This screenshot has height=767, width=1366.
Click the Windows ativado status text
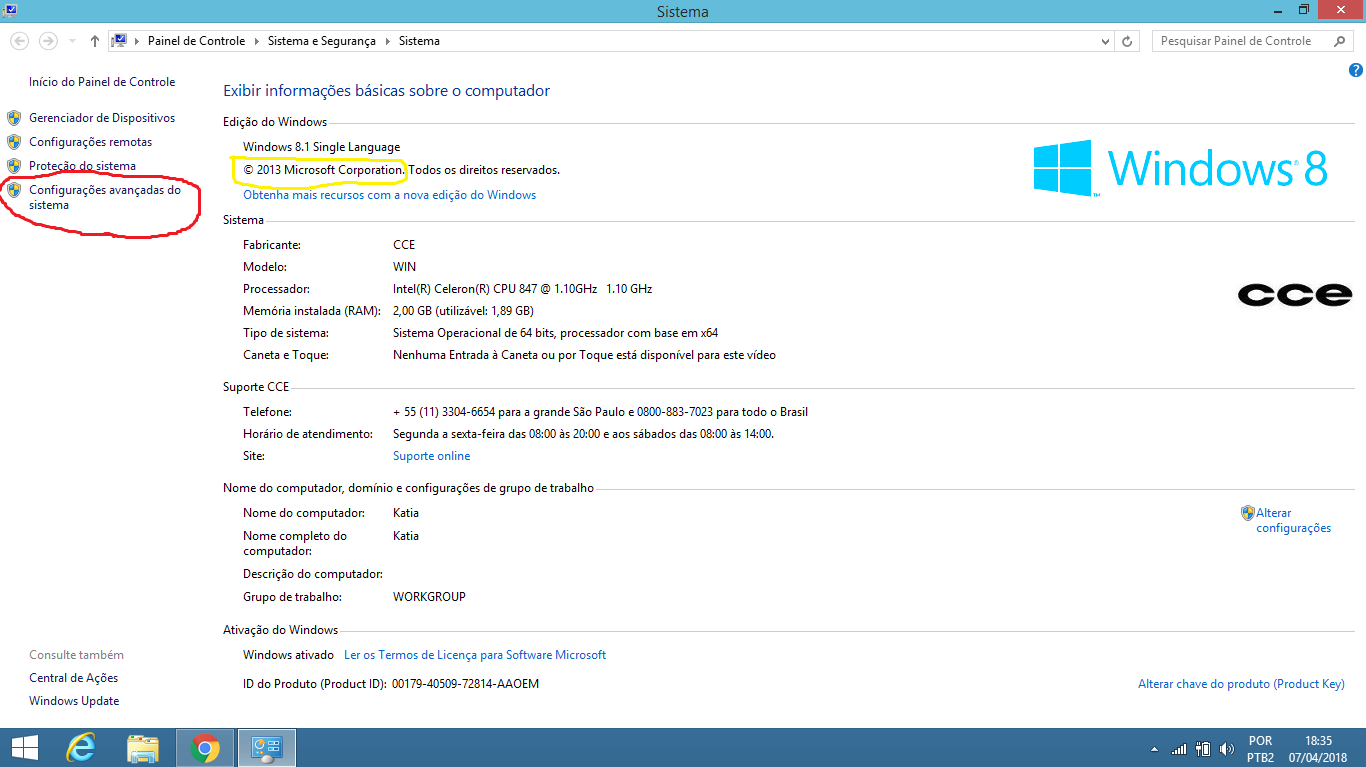(289, 655)
